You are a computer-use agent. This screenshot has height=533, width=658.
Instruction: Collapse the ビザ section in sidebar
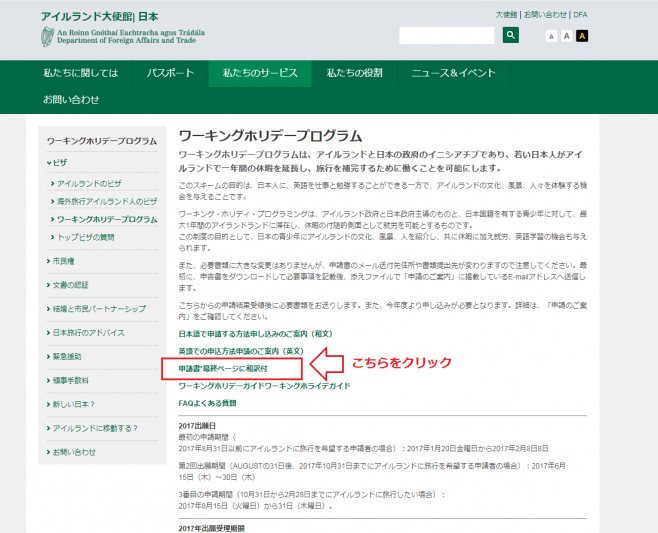(60, 162)
